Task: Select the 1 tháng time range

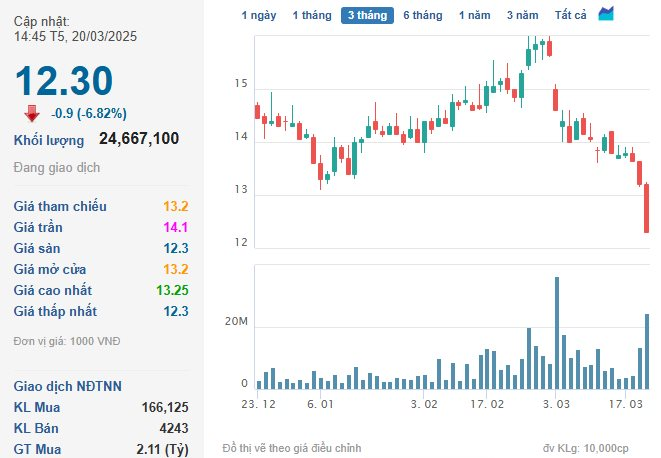Action: pyautogui.click(x=312, y=16)
